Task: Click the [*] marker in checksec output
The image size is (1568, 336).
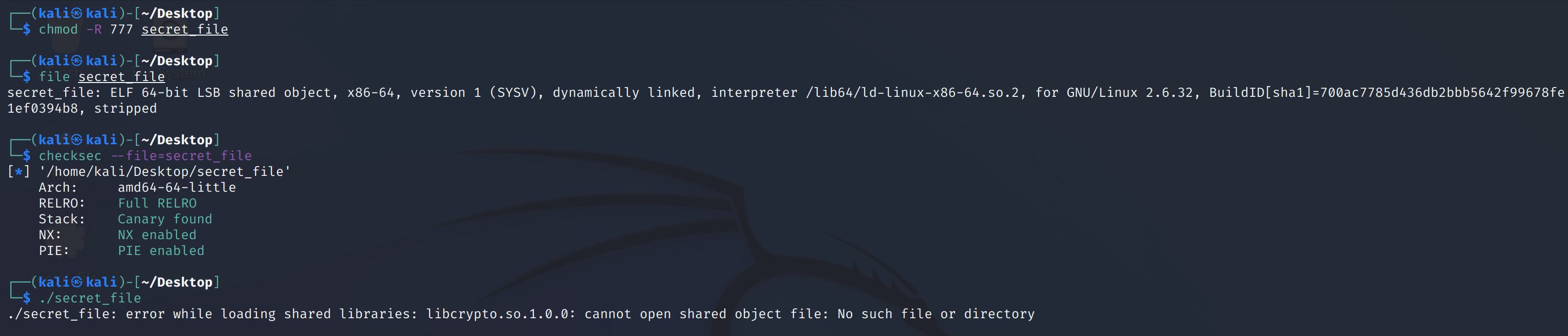Action: point(18,171)
